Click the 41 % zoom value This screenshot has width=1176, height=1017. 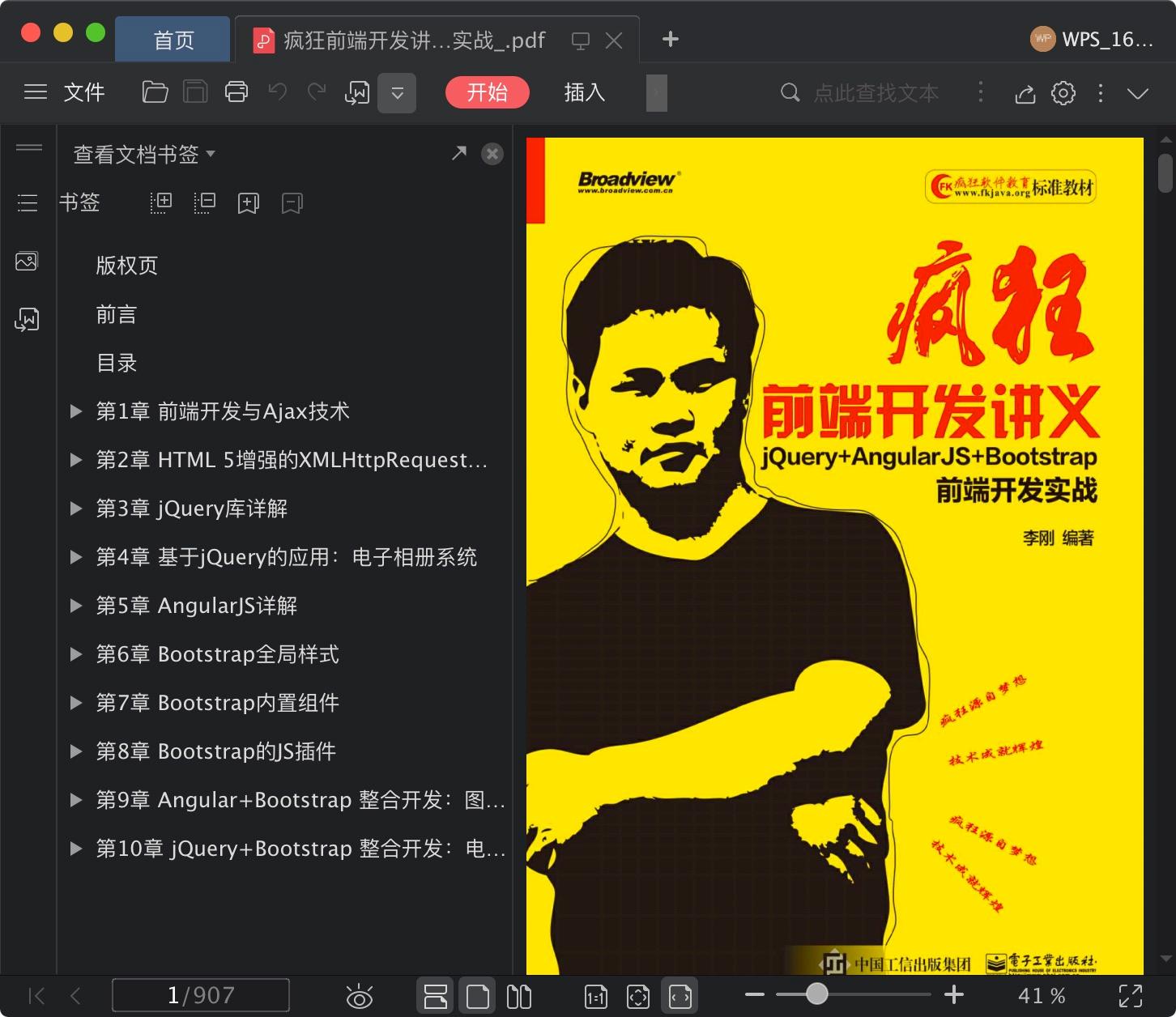coord(1042,996)
